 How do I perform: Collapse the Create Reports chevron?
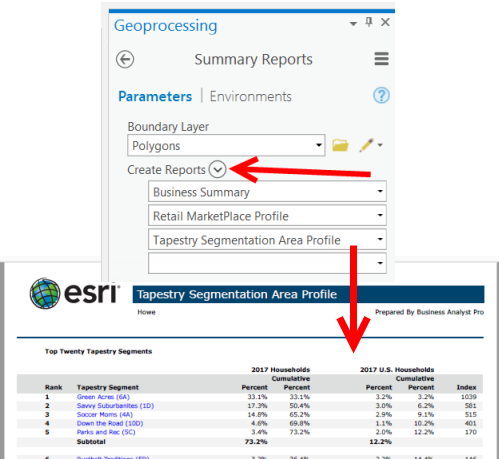pyautogui.click(x=218, y=169)
